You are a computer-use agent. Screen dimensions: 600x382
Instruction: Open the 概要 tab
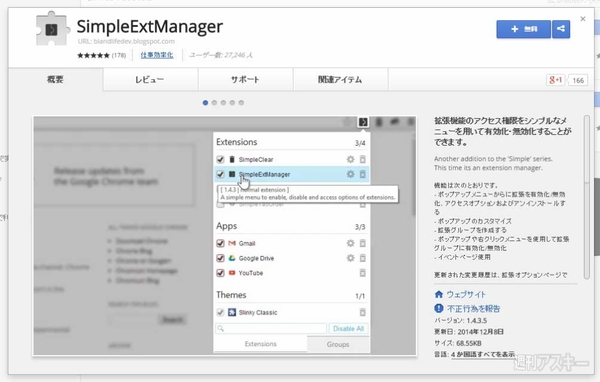point(55,80)
